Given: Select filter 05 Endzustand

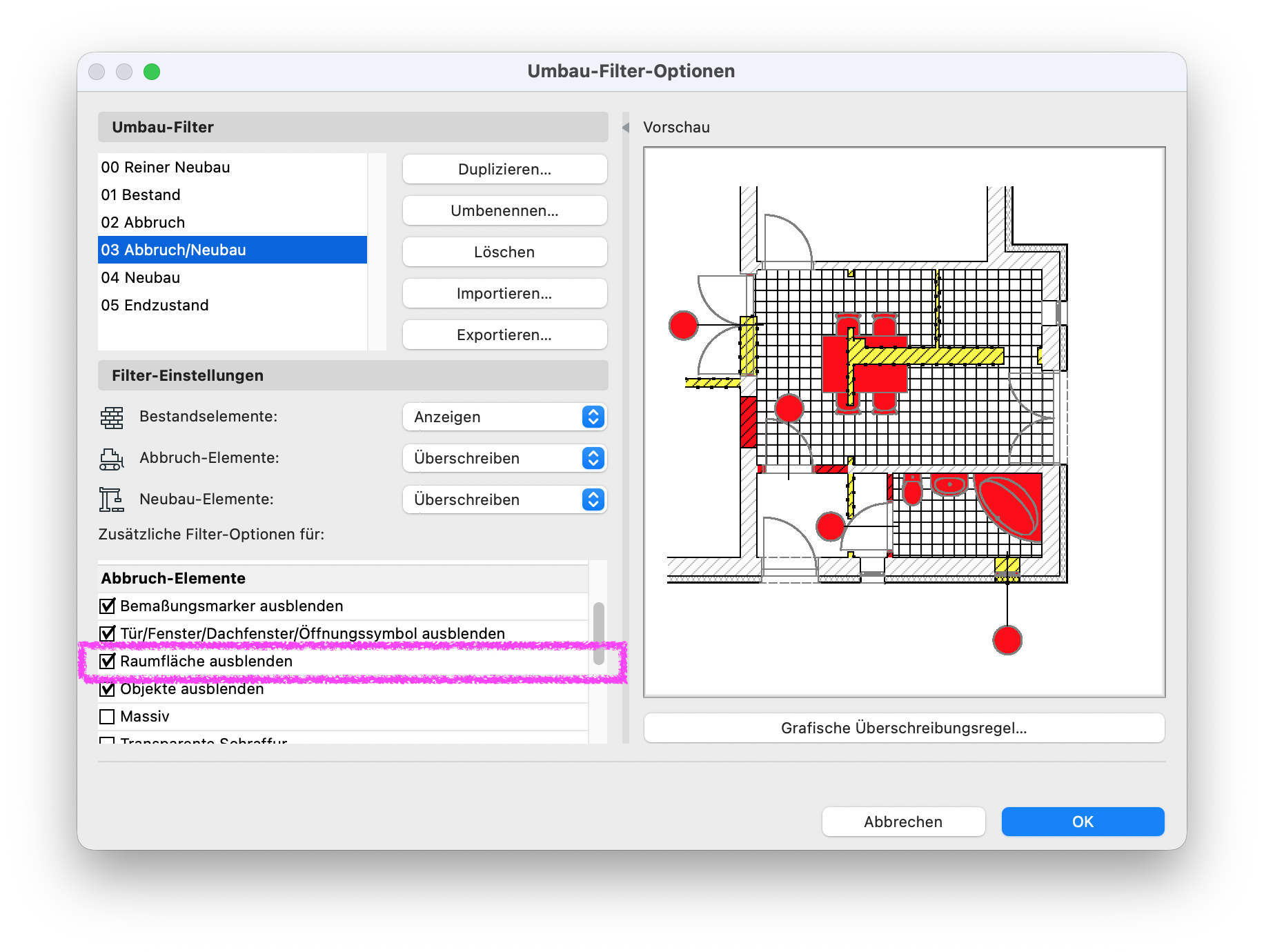Looking at the screenshot, I should [233, 305].
